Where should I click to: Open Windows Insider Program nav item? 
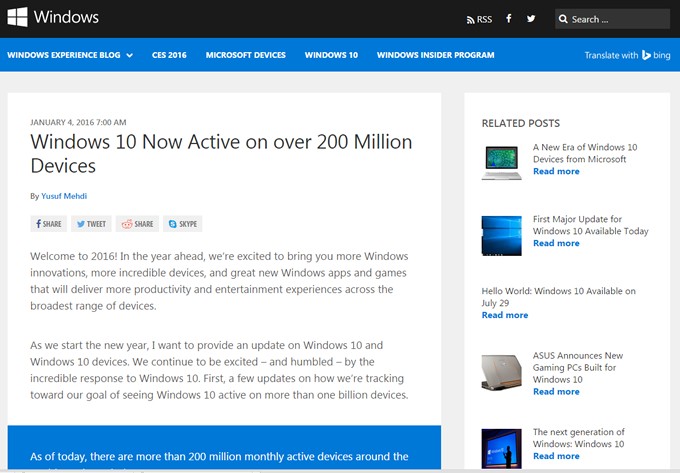coord(435,55)
